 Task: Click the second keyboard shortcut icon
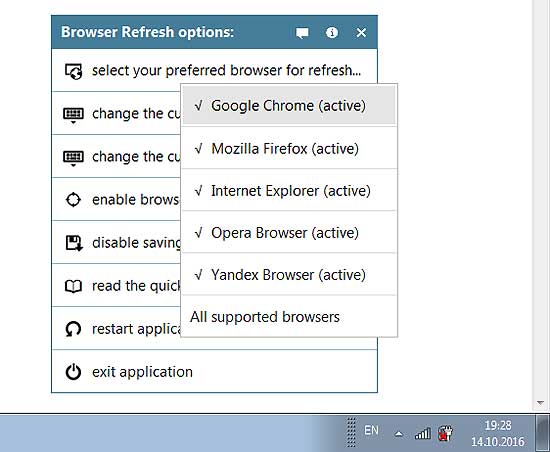point(73,158)
